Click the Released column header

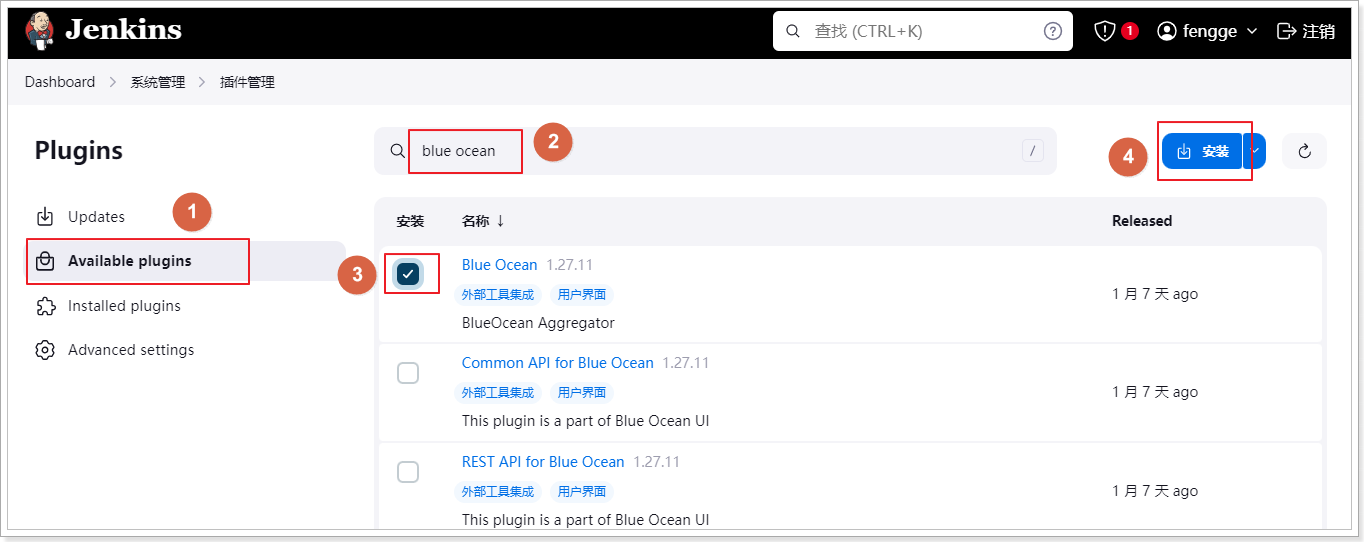(x=1142, y=221)
